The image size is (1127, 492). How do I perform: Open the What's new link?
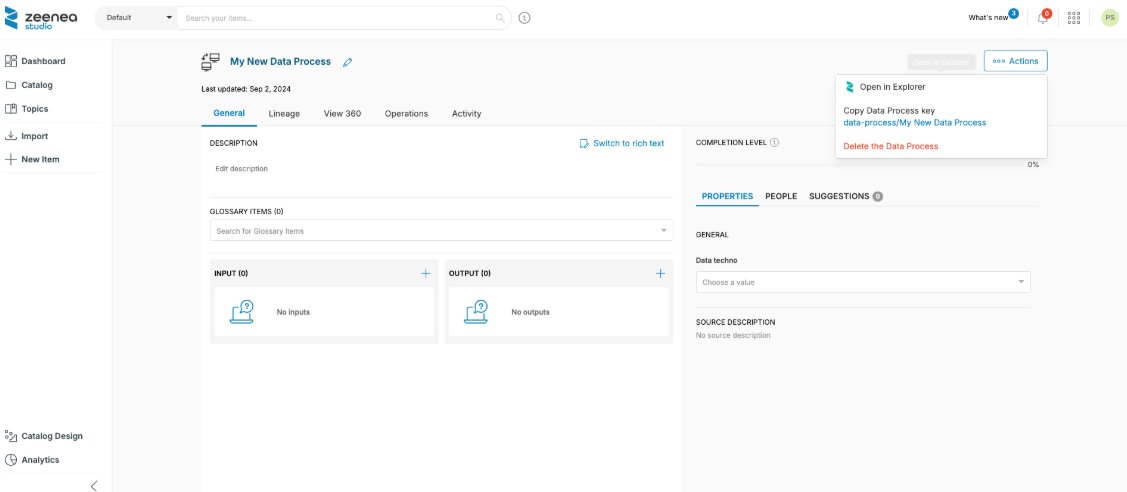pos(988,18)
